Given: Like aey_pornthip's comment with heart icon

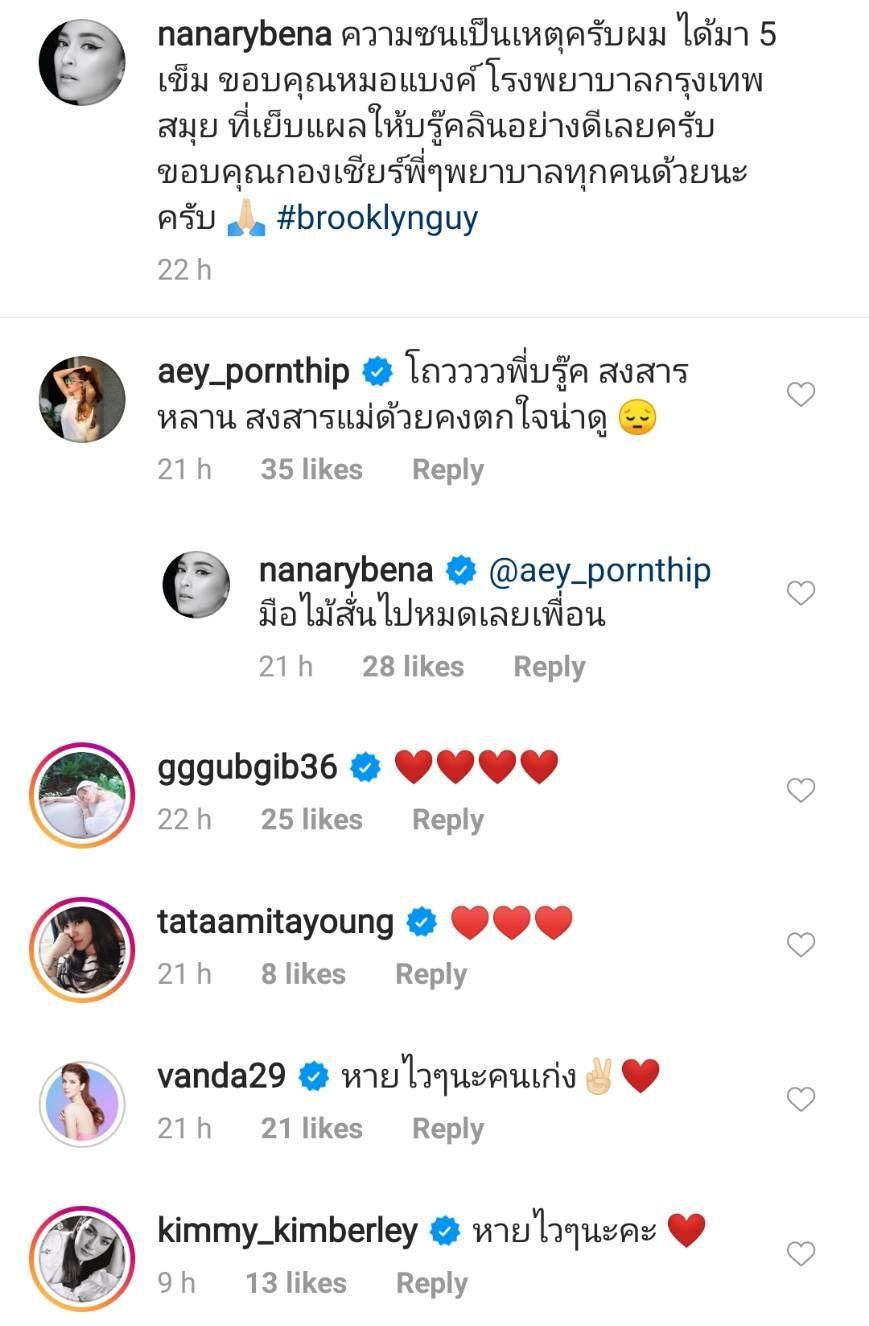Looking at the screenshot, I should (801, 395).
